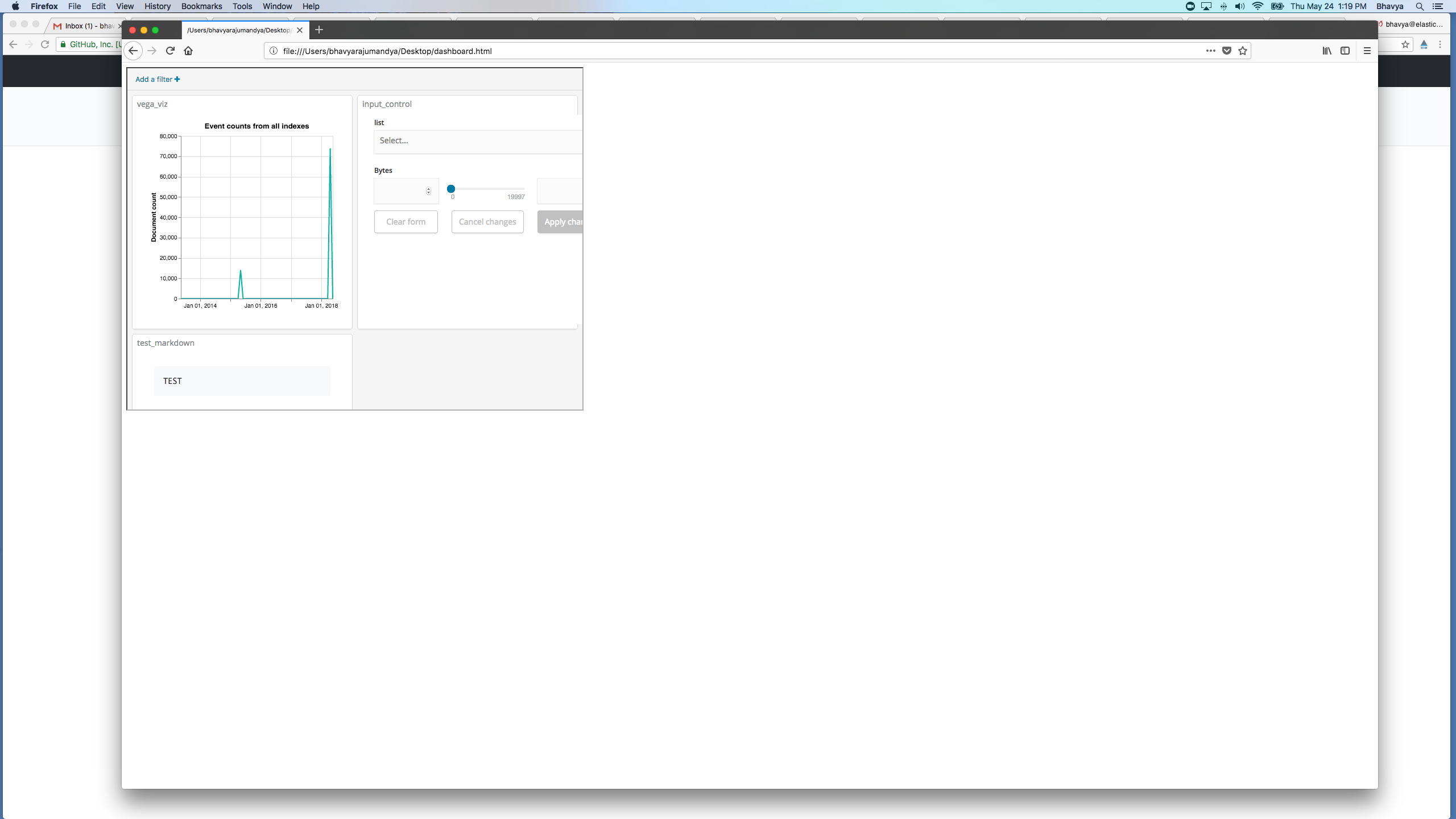Click the site information shield icon
This screenshot has height=819, width=1456.
[x=272, y=51]
